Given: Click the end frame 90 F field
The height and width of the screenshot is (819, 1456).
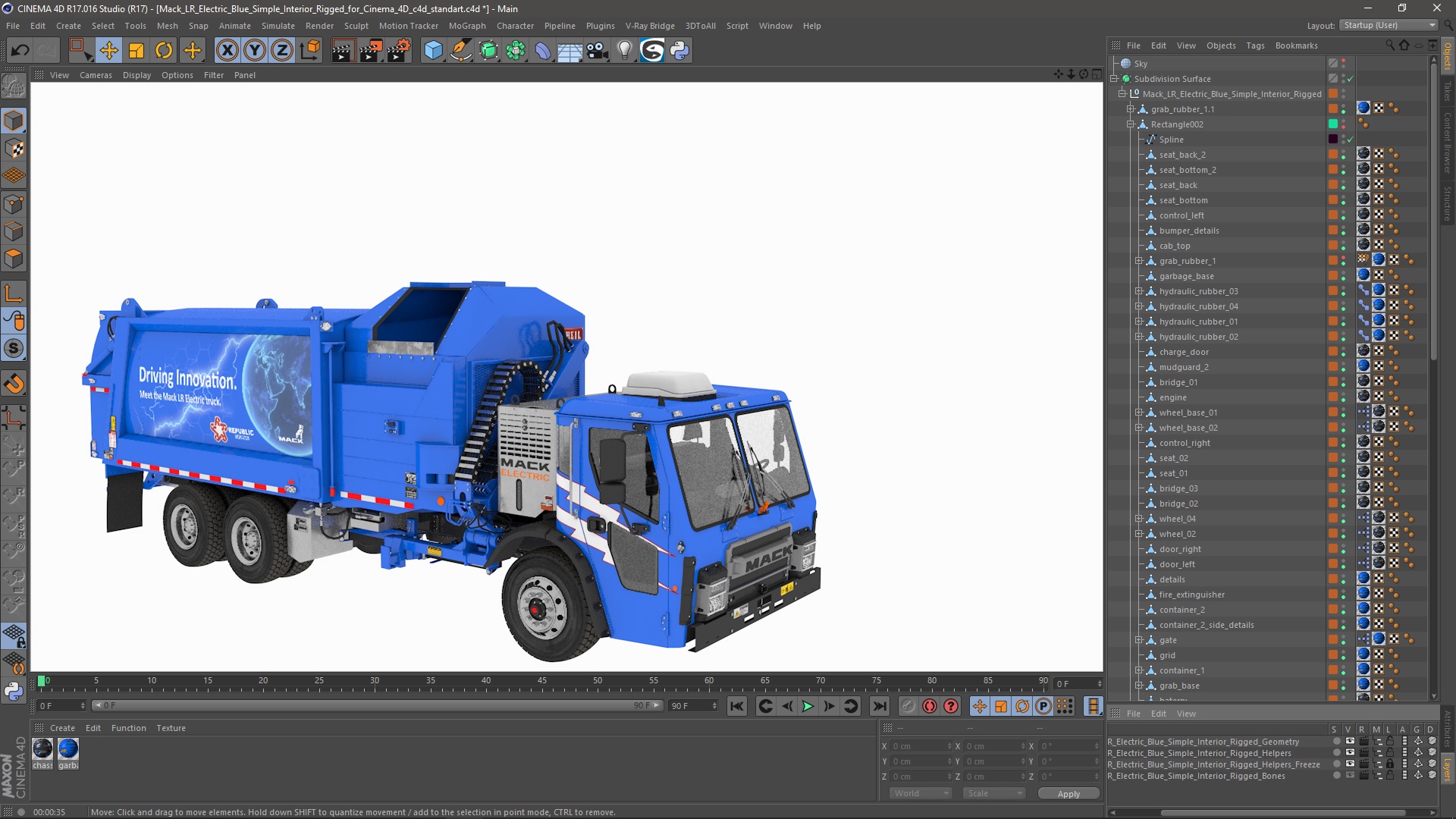Looking at the screenshot, I should click(693, 706).
